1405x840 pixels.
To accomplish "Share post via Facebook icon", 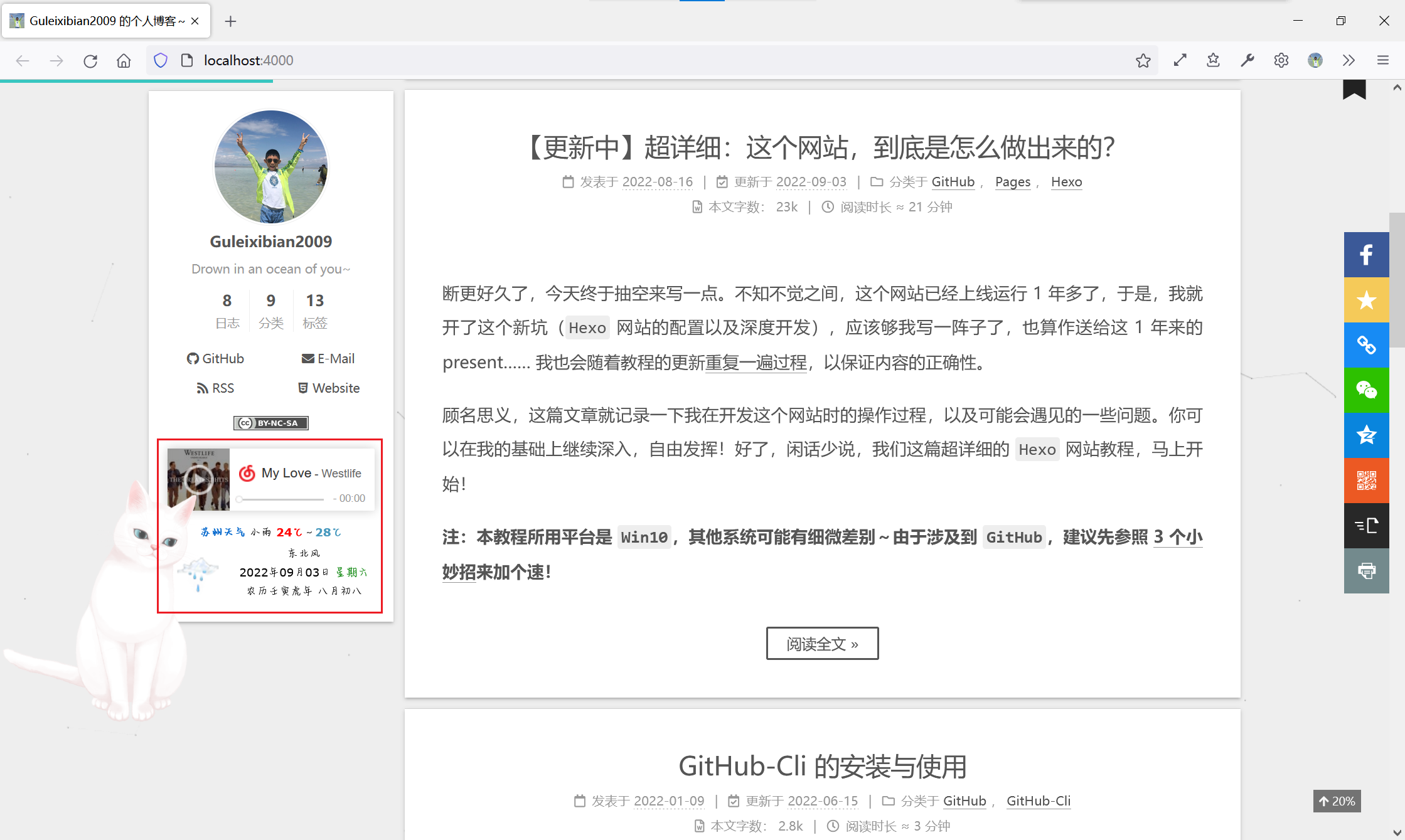I will 1366,255.
